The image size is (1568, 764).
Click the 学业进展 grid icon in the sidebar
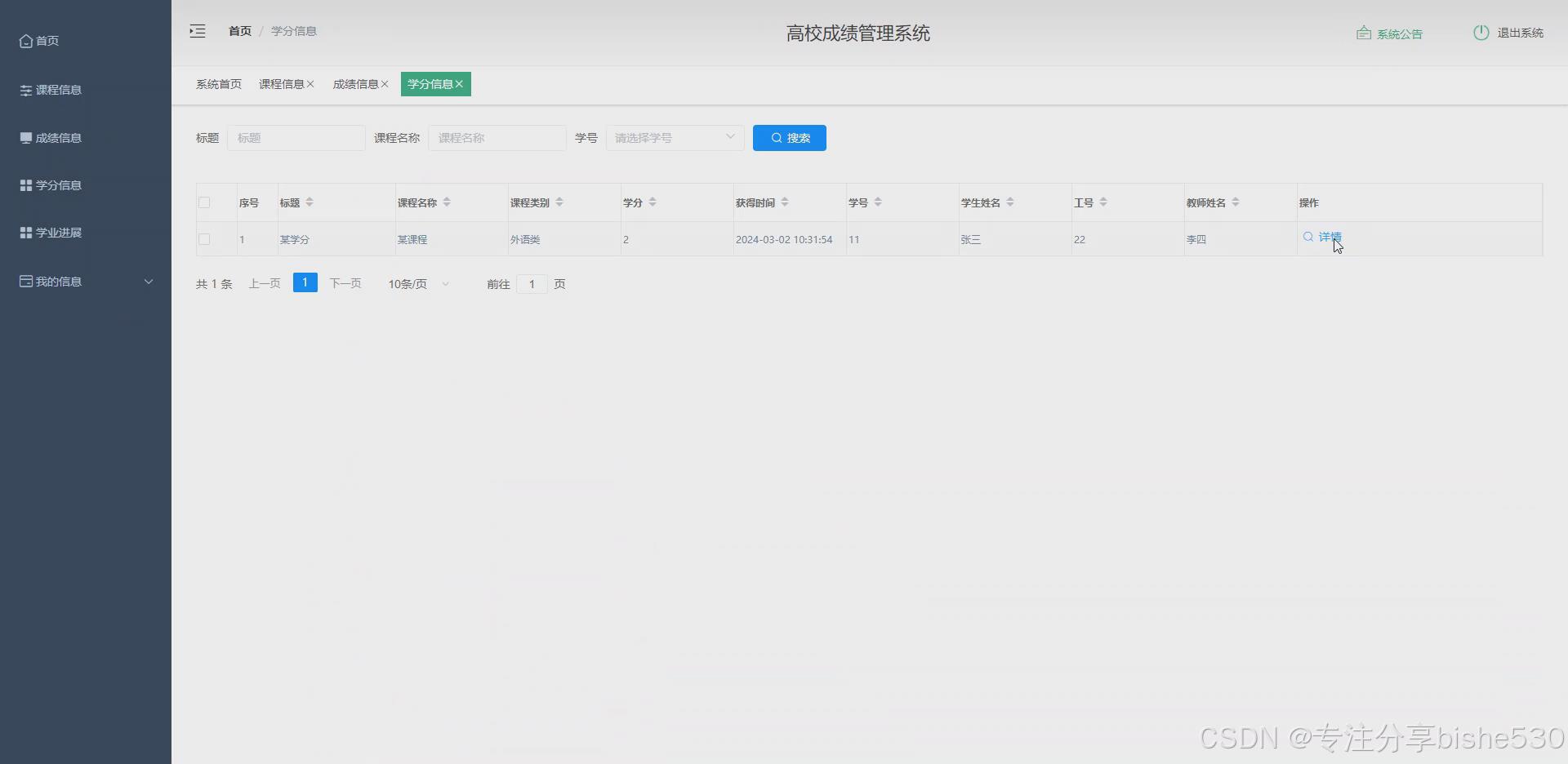point(26,233)
